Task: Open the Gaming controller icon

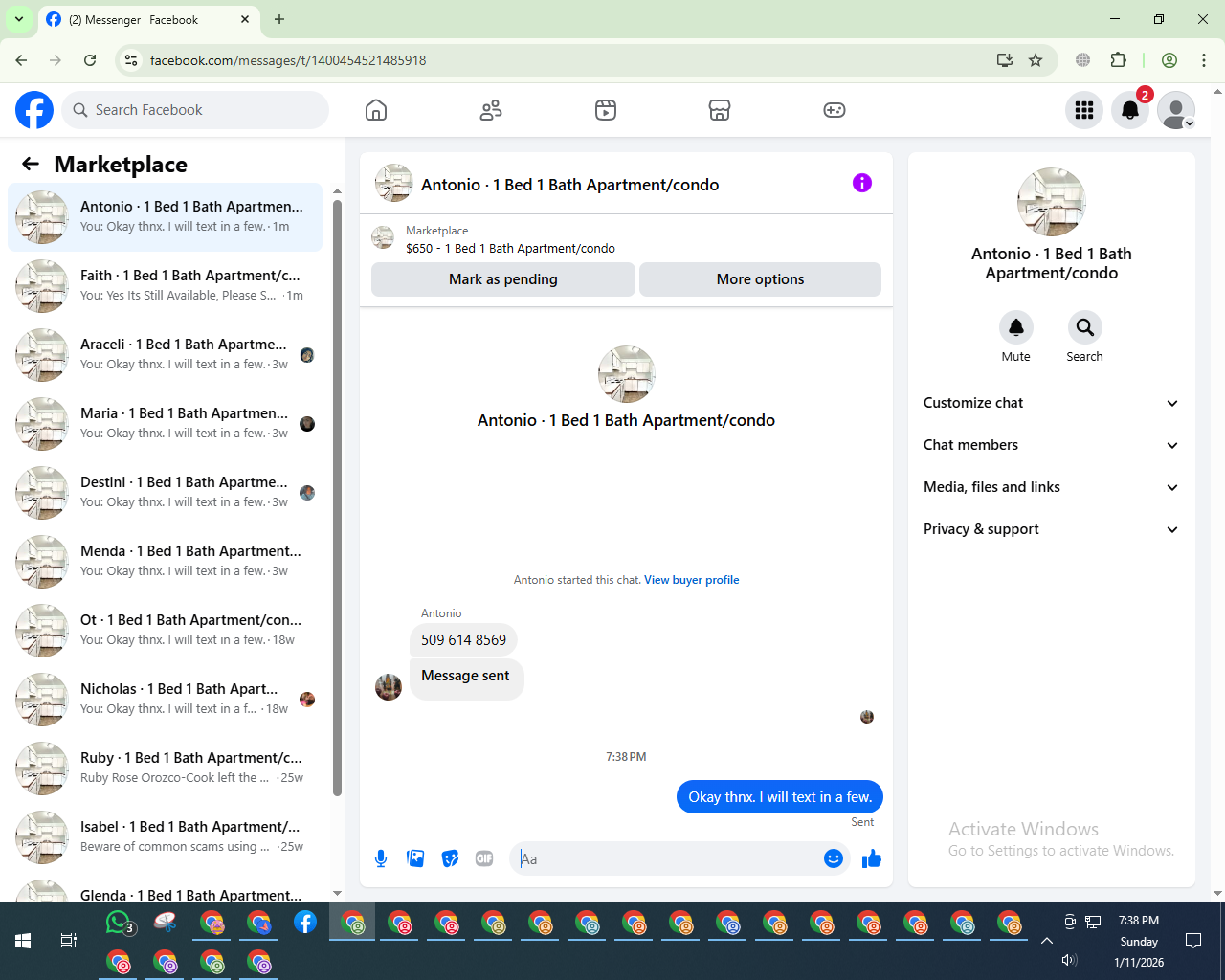Action: click(x=835, y=110)
